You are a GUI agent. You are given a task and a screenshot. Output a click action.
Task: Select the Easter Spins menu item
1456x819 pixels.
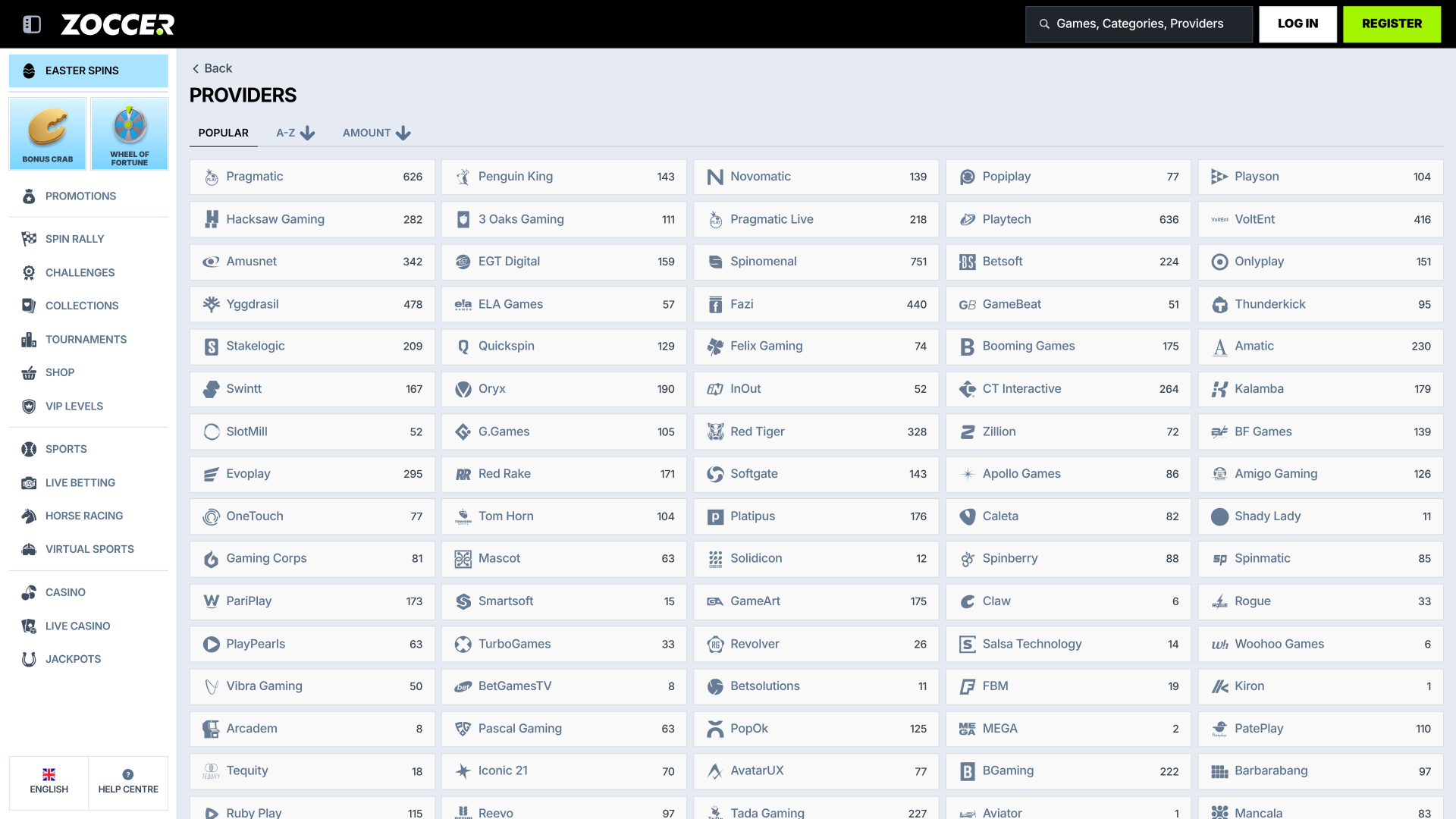(x=89, y=71)
